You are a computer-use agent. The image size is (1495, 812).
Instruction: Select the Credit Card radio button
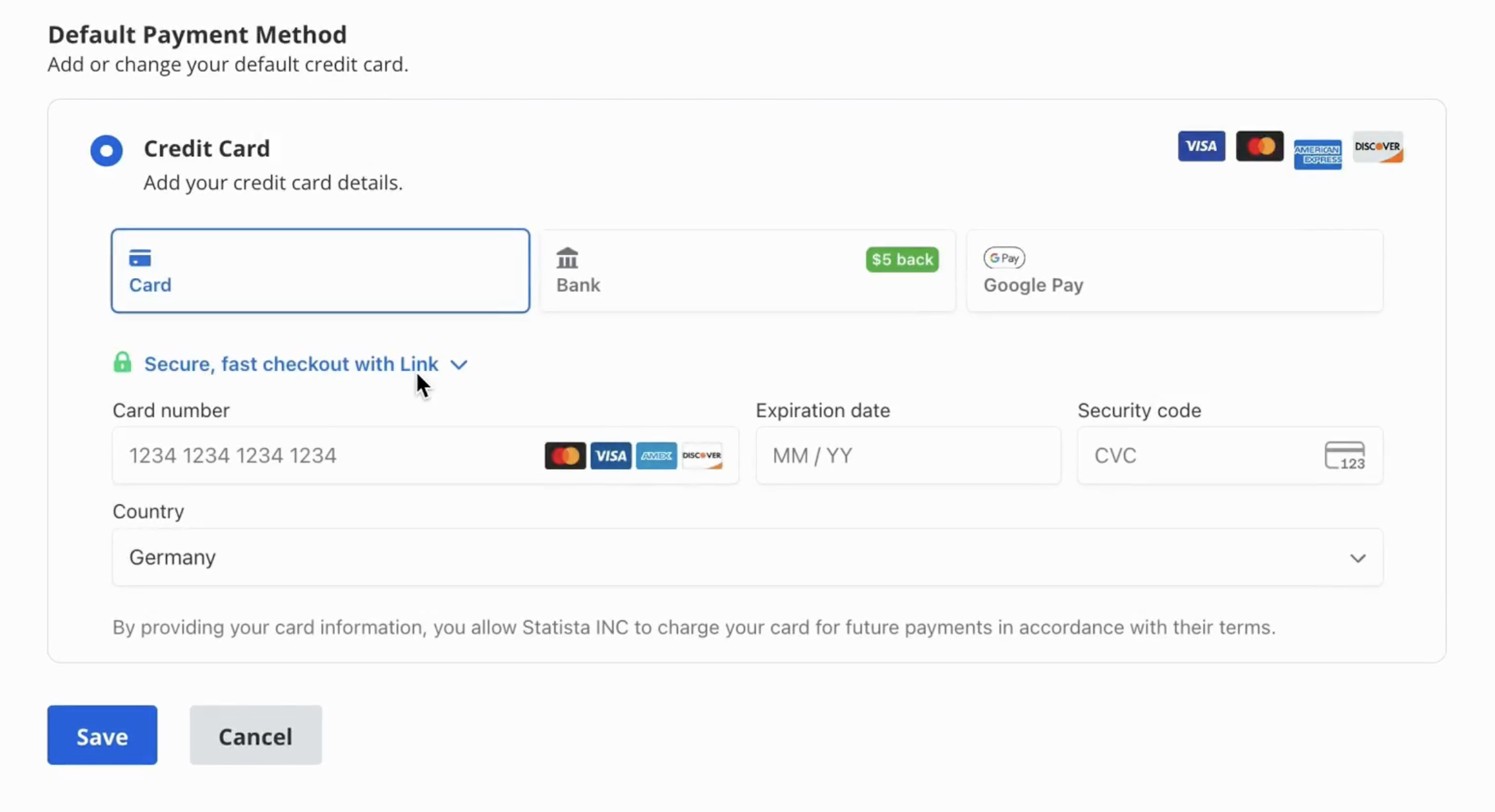[106, 151]
